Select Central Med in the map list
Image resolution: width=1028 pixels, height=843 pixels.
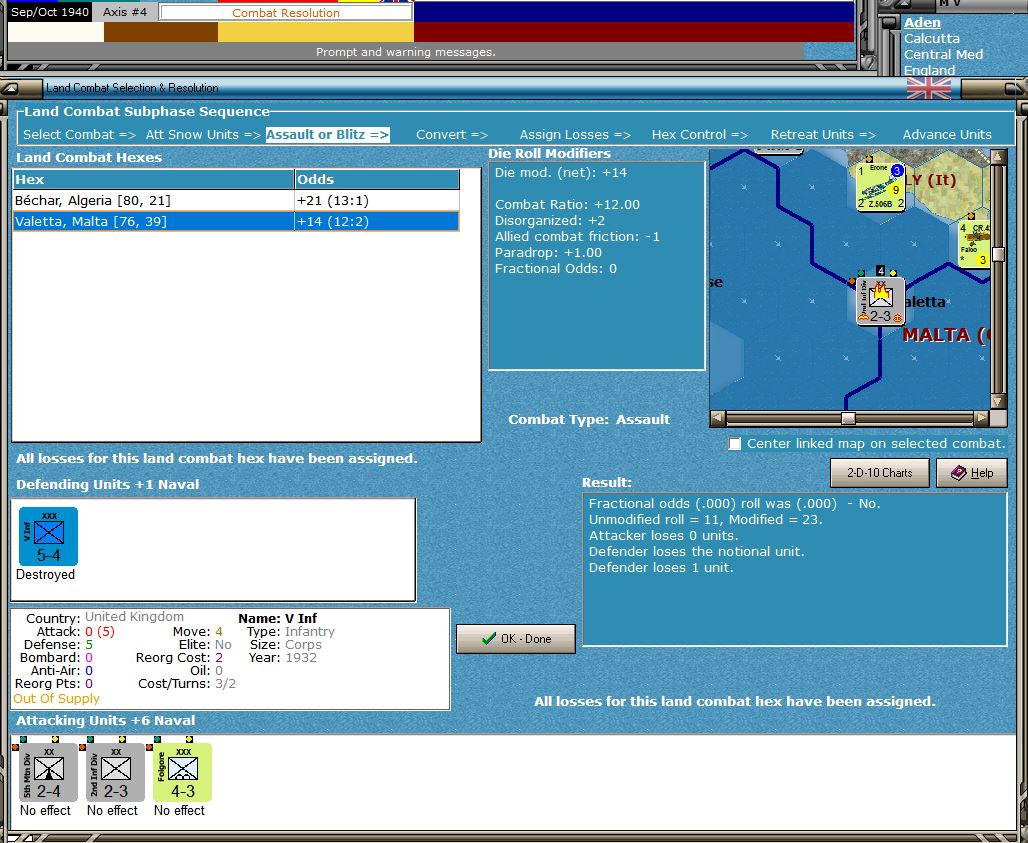pos(943,54)
